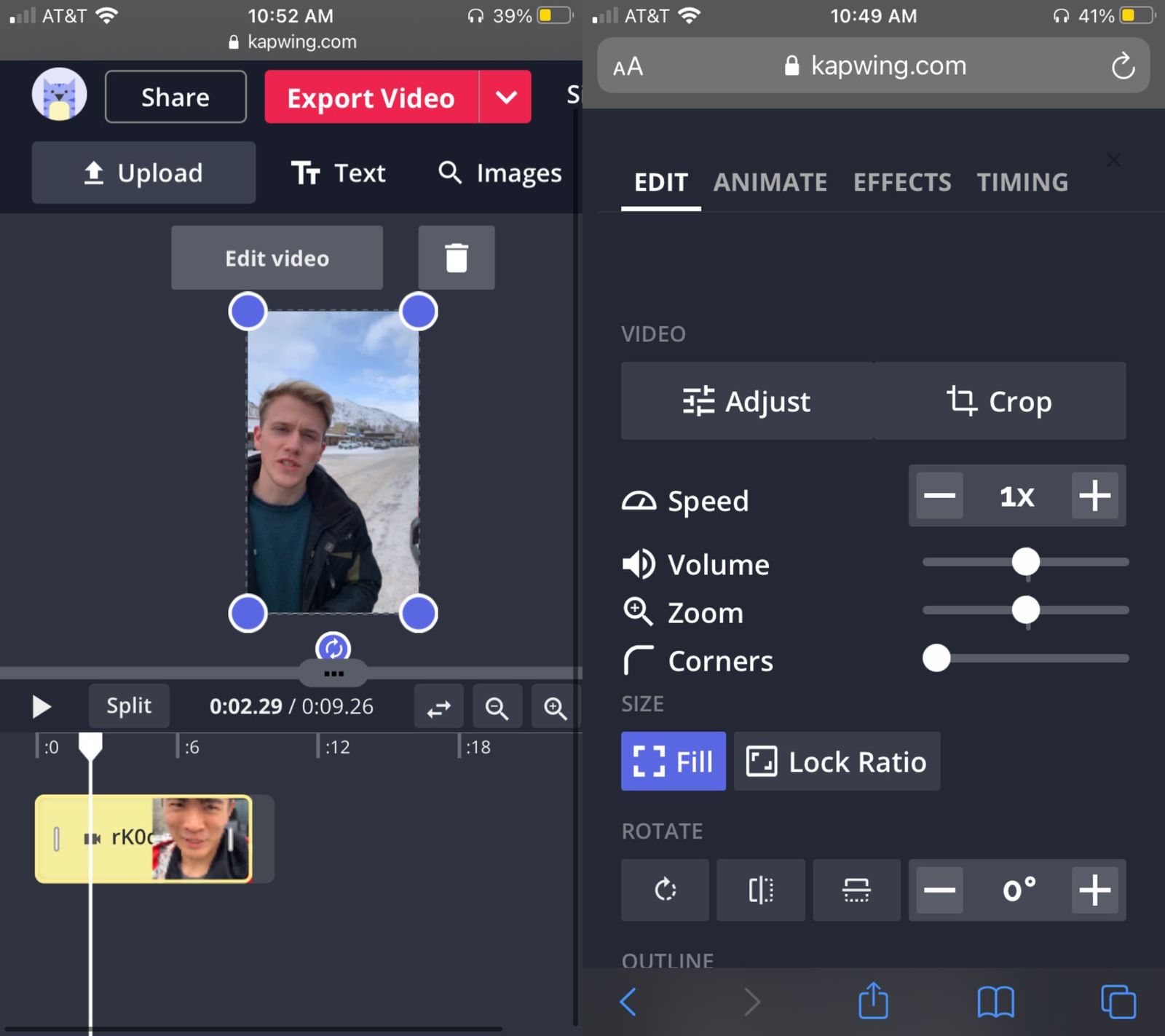1165x1036 pixels.
Task: Delete the video using the trash icon
Action: point(457,257)
